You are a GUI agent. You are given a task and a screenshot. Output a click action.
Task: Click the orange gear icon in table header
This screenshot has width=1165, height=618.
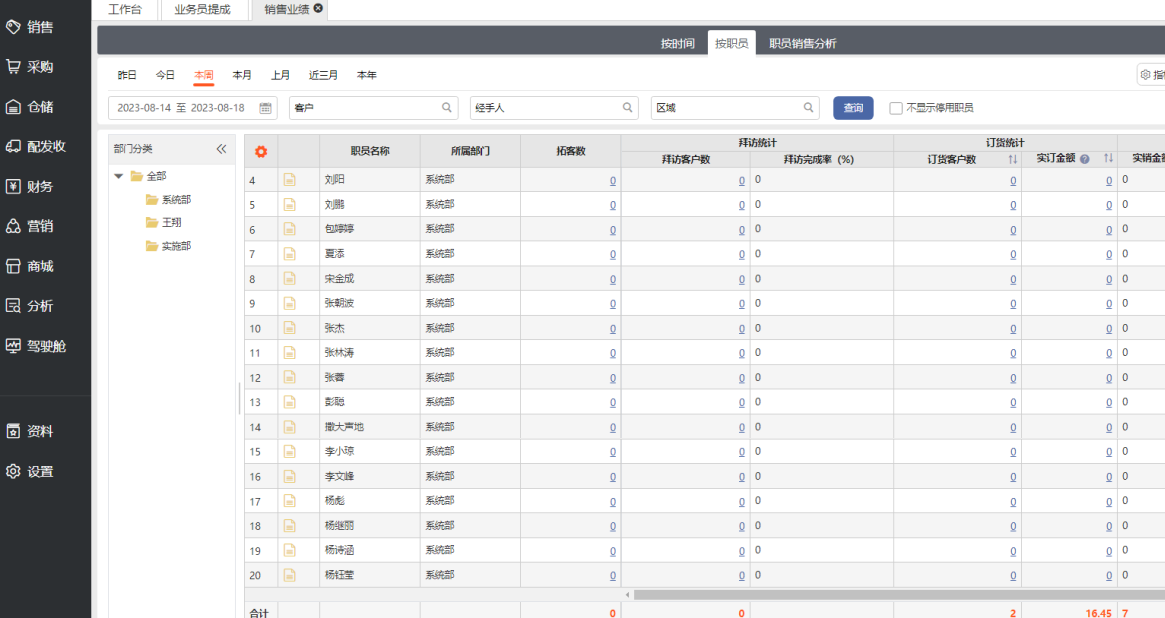tap(261, 152)
